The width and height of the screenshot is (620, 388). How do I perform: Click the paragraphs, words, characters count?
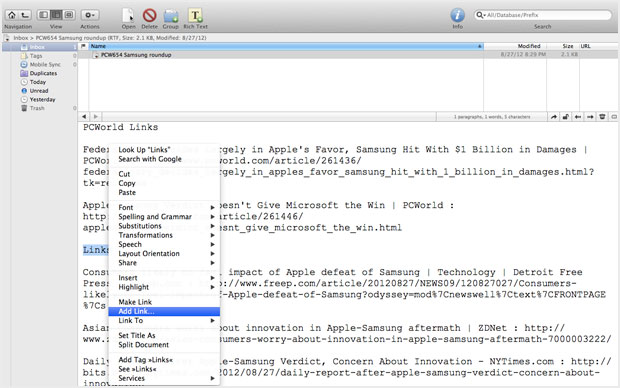click(492, 117)
